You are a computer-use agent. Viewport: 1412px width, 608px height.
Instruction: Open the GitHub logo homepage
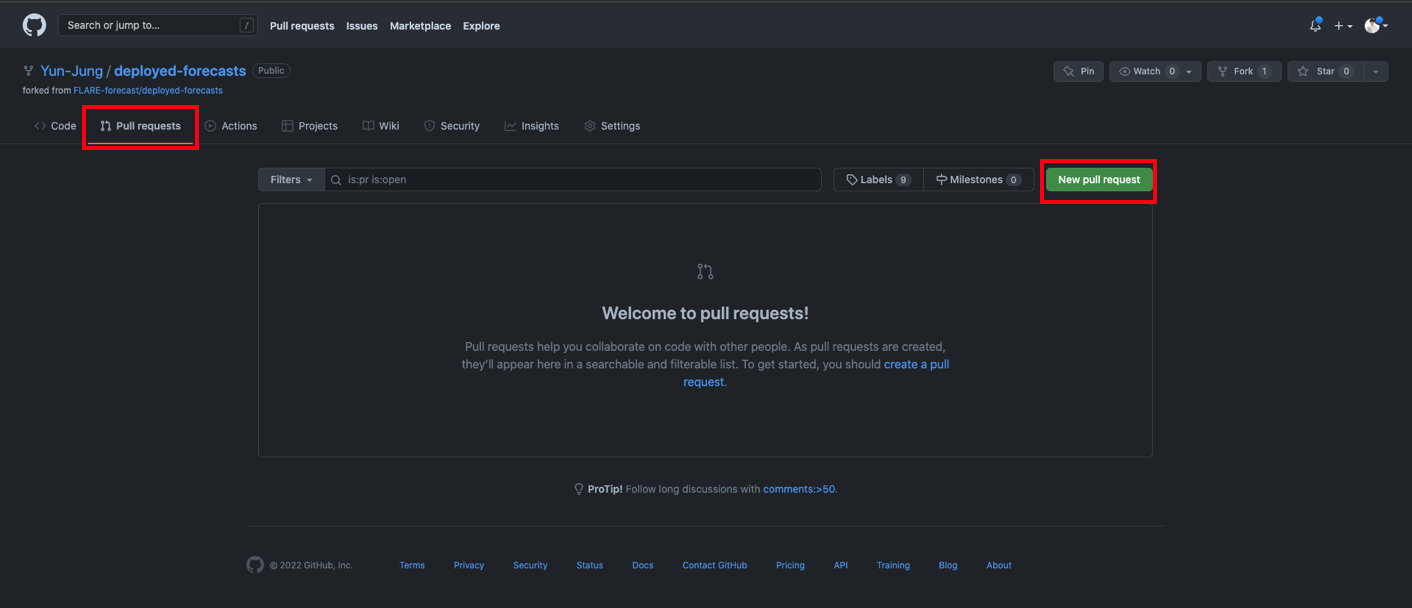[x=35, y=25]
